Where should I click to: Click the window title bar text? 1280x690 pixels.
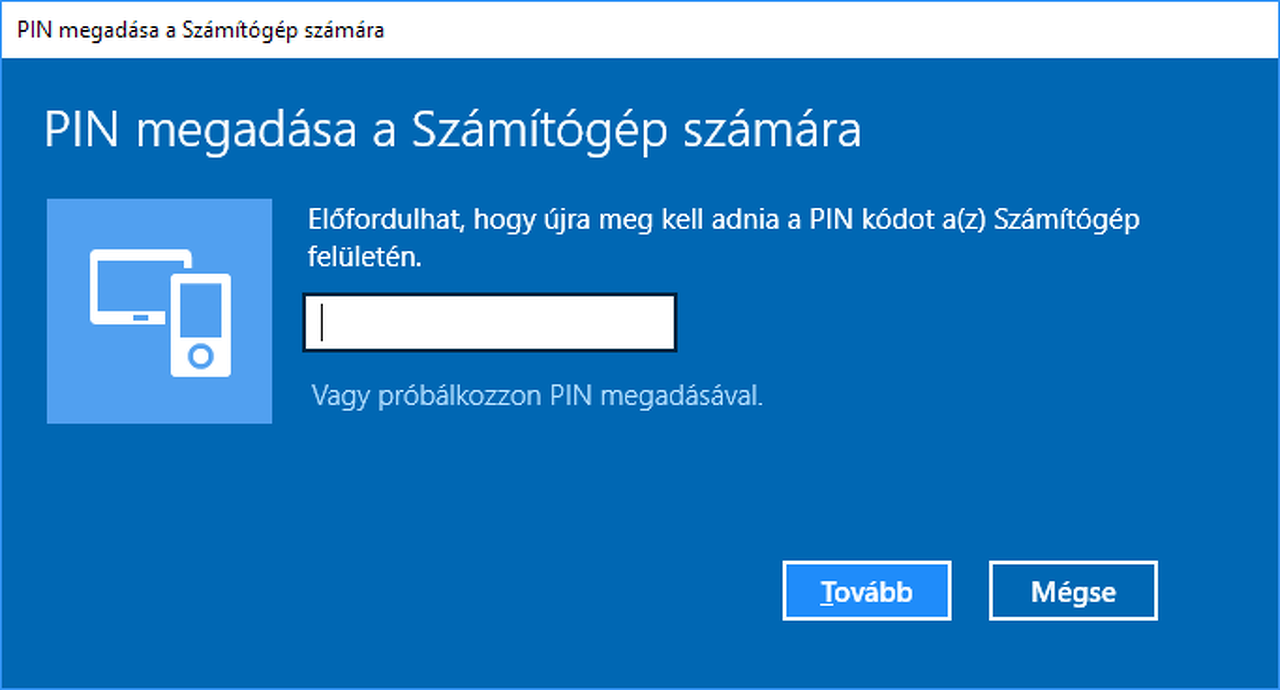[201, 30]
